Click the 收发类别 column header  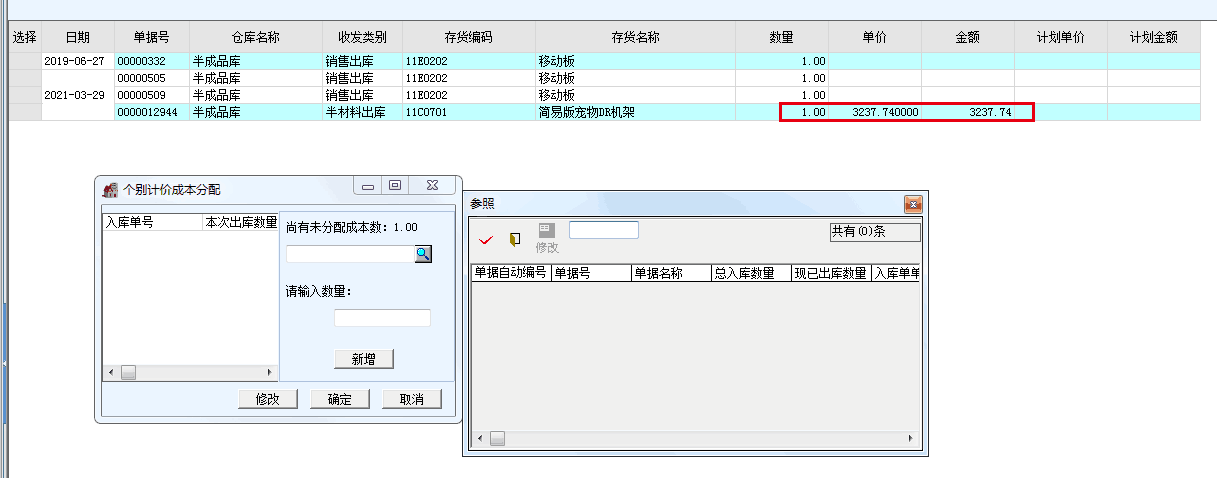coord(362,37)
